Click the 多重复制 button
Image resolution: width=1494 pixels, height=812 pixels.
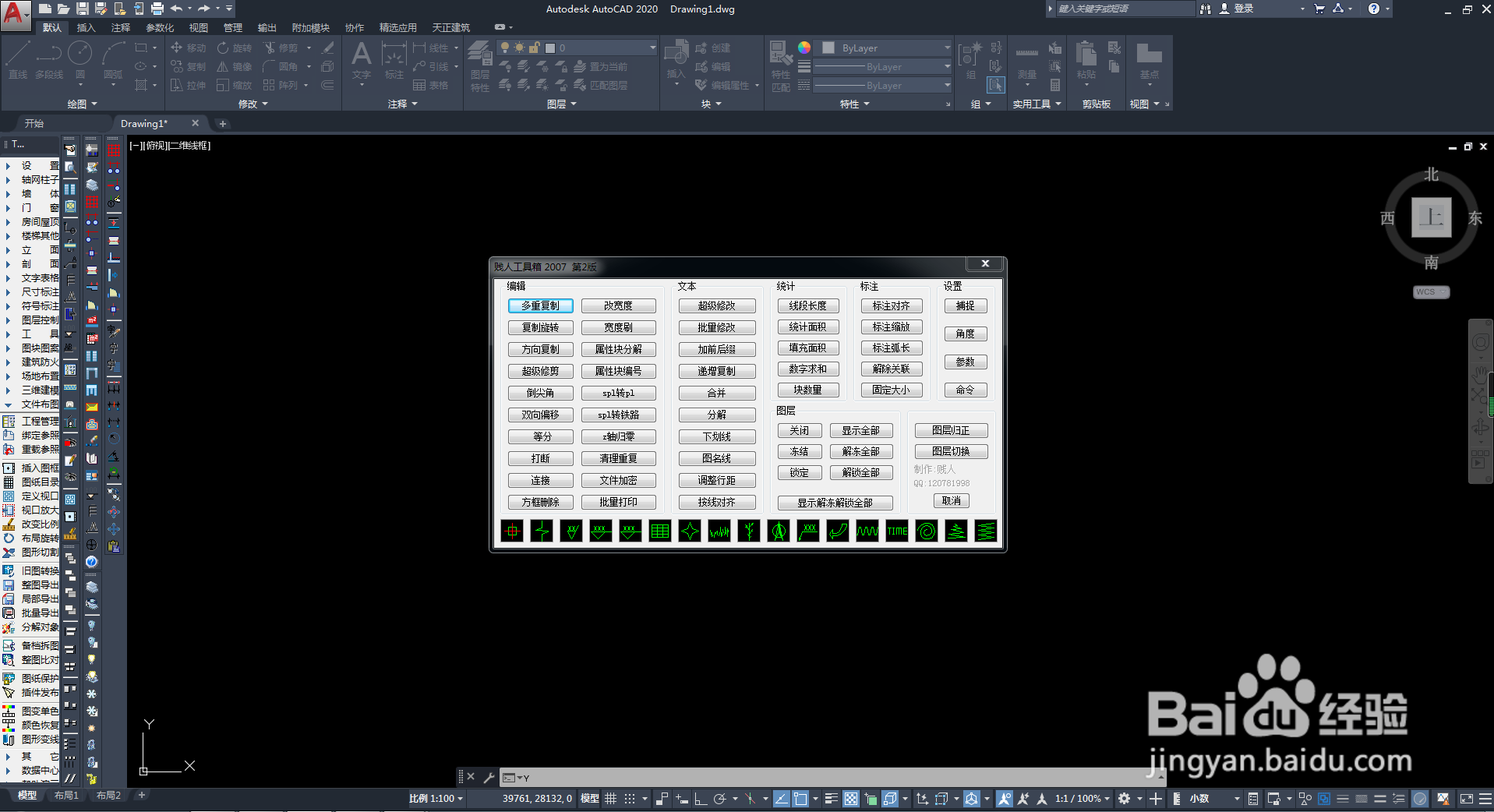(540, 306)
